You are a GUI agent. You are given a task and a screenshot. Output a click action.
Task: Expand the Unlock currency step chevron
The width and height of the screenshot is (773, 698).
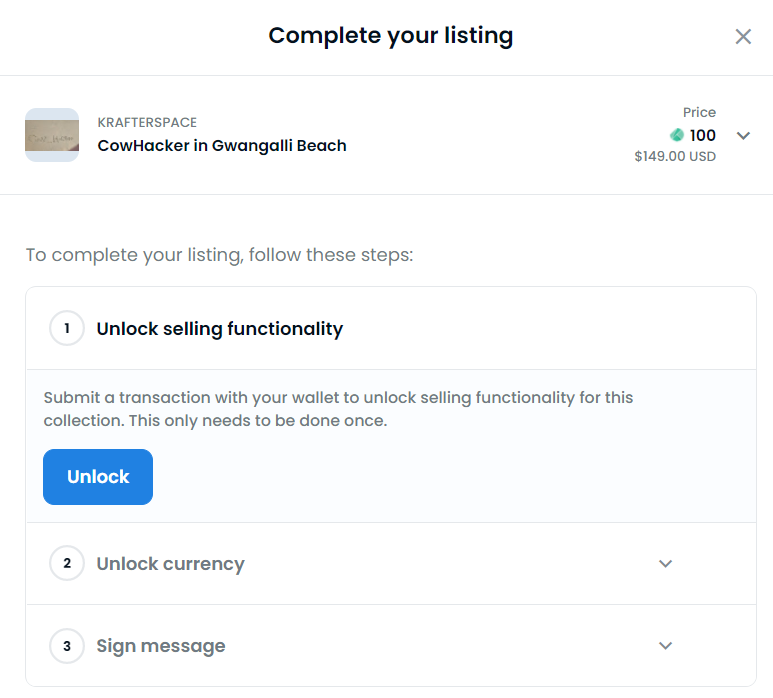pos(666,564)
